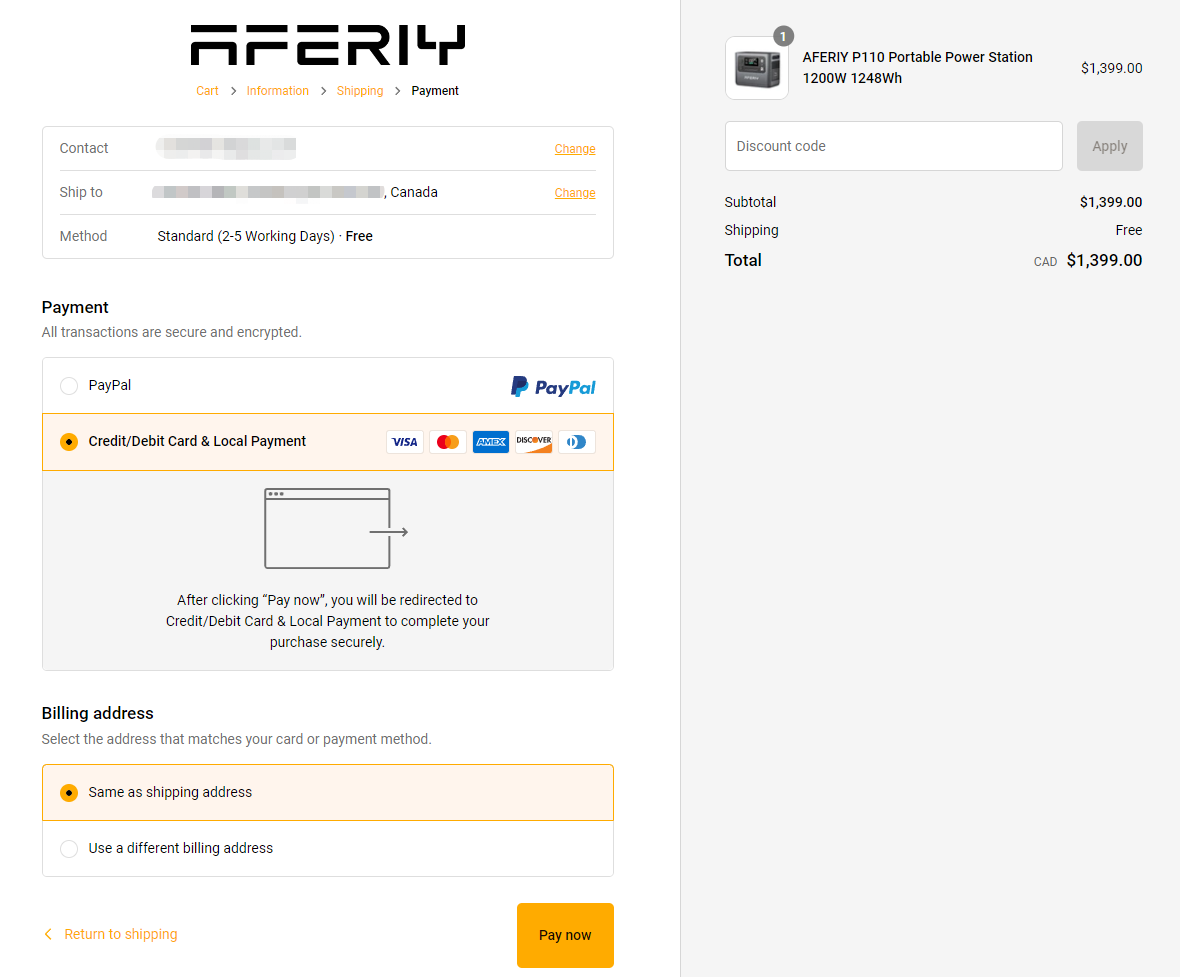Viewport: 1180px width, 977px height.
Task: Click the PayPal logo icon
Action: coord(553,387)
